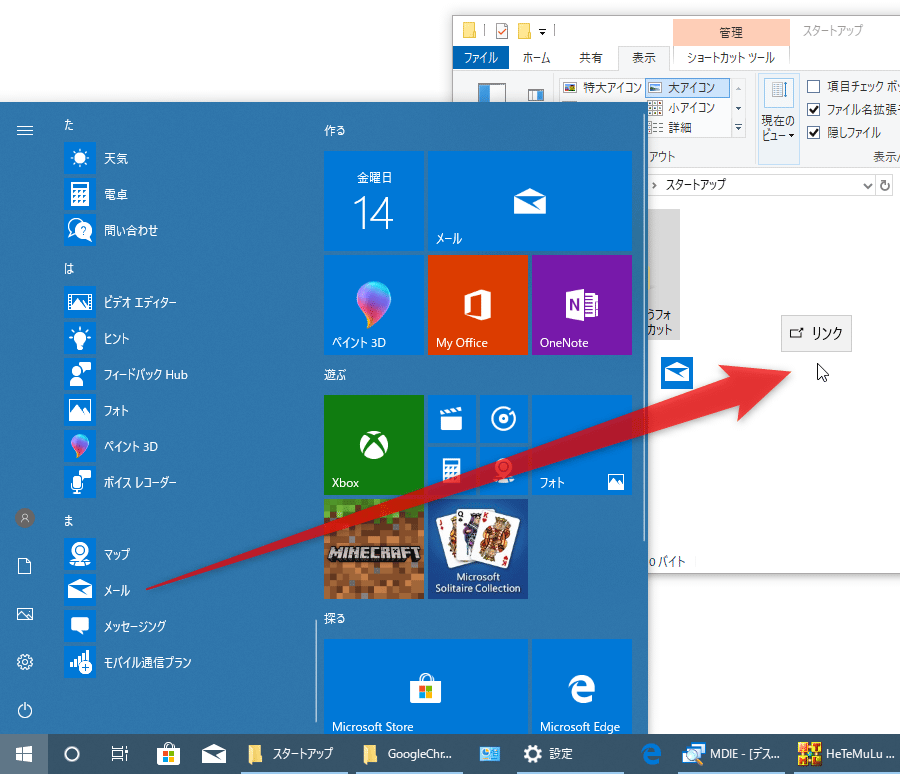
Task: Switch to the ホーム ribbon tab
Action: [x=536, y=57]
